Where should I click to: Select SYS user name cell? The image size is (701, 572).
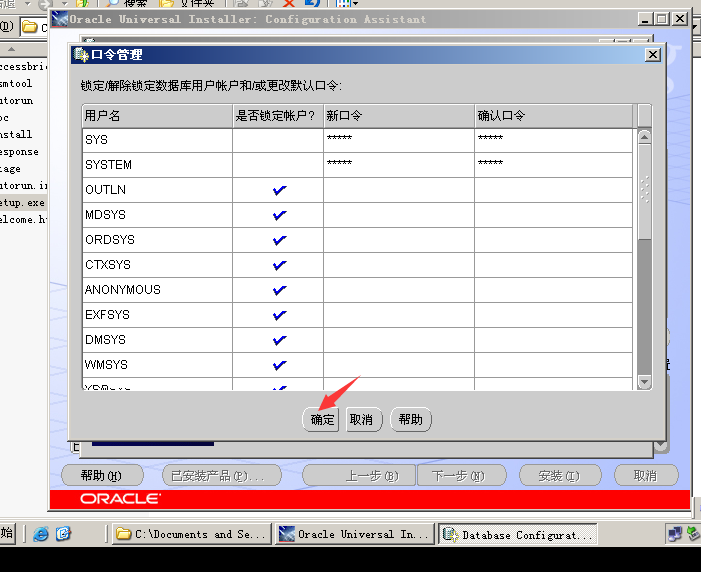(157, 140)
